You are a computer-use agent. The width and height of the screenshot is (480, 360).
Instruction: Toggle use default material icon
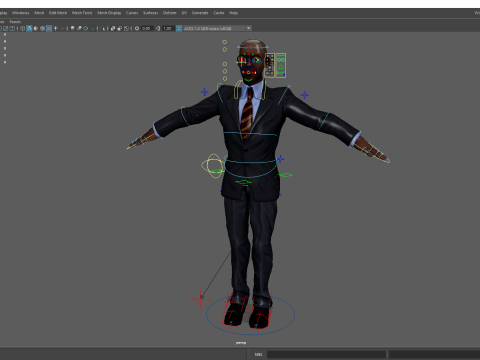[36, 28]
